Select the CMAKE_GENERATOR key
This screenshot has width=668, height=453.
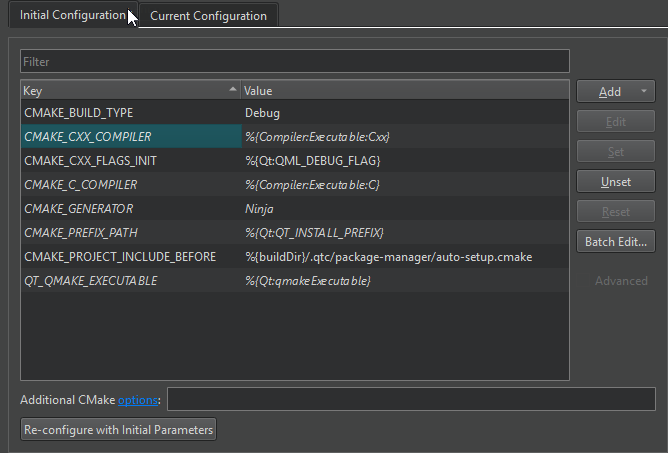pos(79,209)
